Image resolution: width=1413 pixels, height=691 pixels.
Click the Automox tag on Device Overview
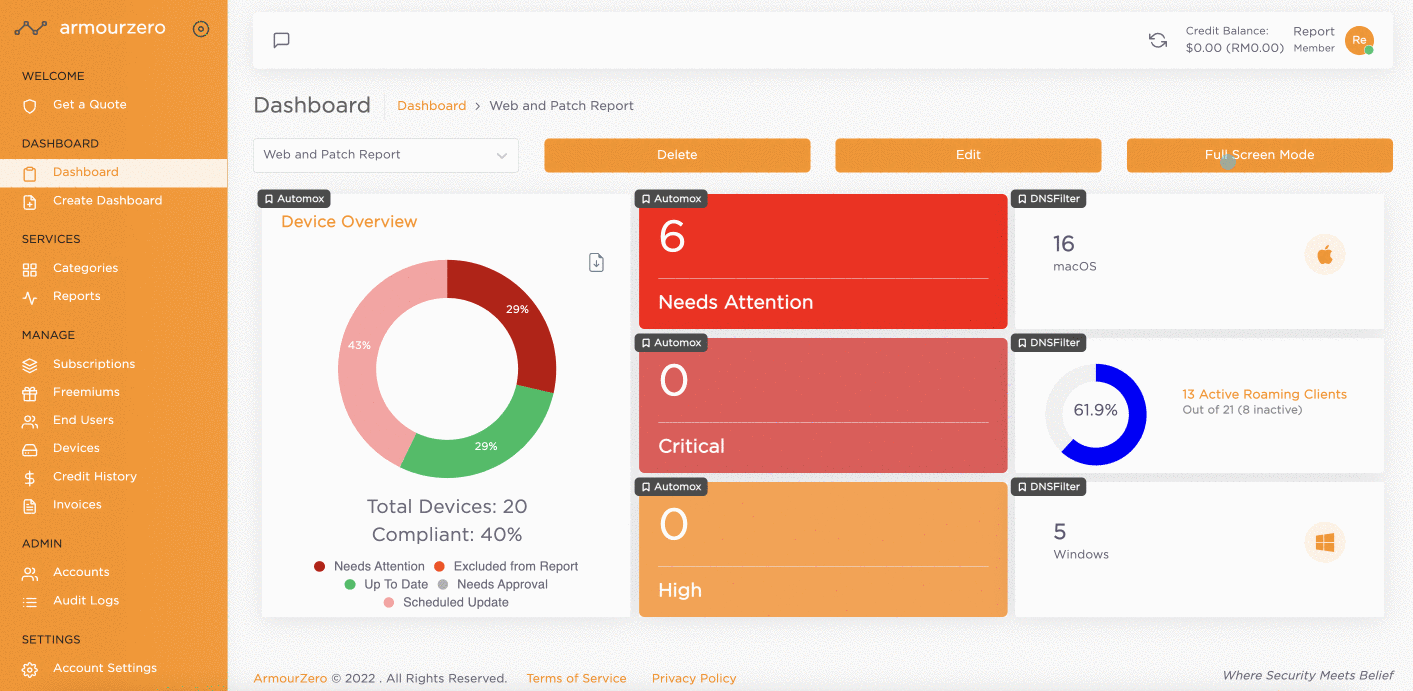coord(294,199)
